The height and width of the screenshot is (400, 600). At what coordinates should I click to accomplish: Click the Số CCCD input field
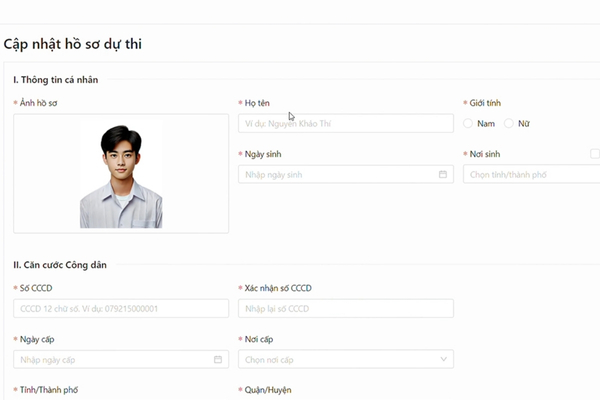(x=121, y=309)
